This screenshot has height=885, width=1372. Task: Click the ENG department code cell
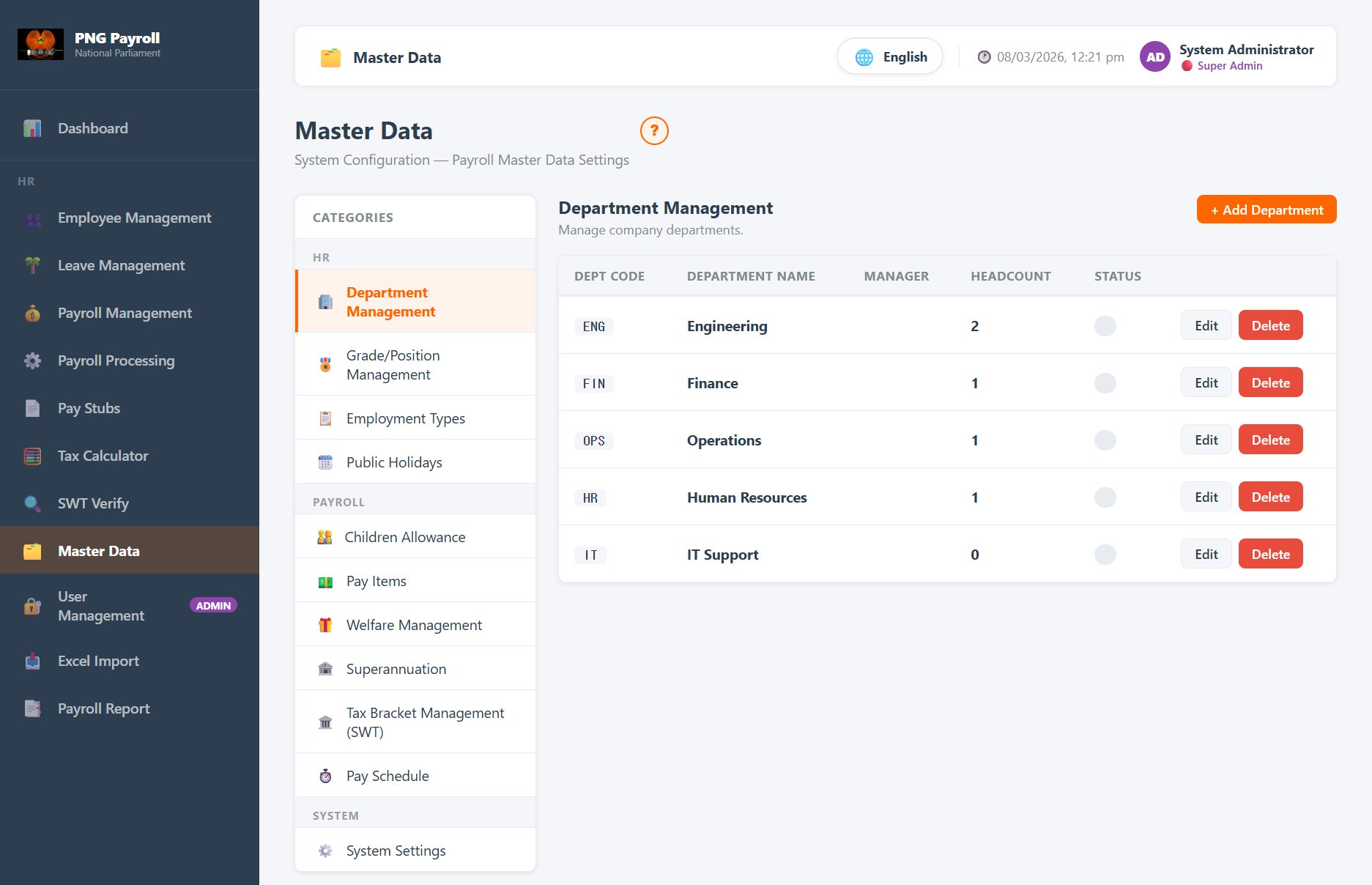point(594,327)
